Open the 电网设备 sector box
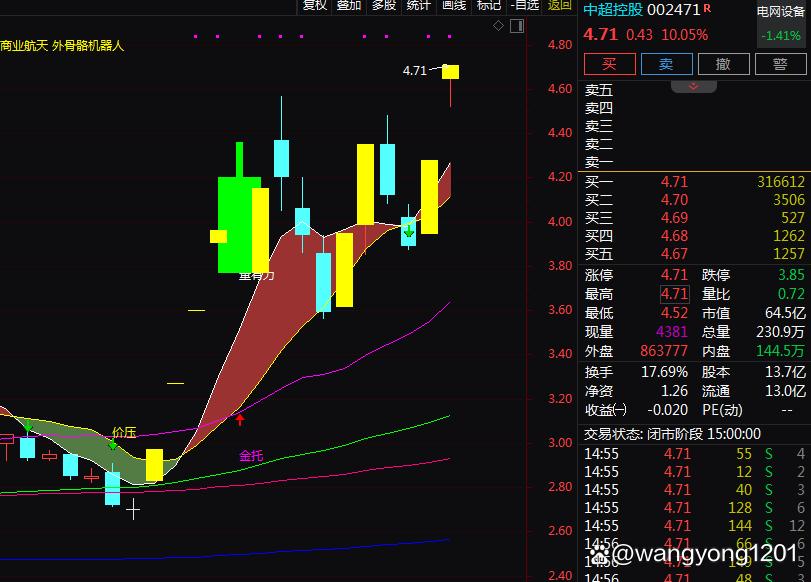Screen dimensions: 811x582 pyautogui.click(x=782, y=24)
